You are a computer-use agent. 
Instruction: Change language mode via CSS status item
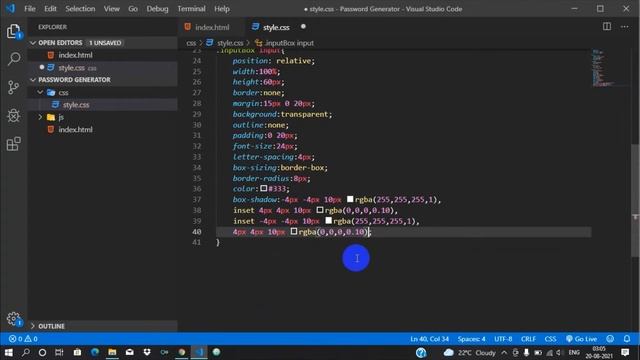coord(550,339)
